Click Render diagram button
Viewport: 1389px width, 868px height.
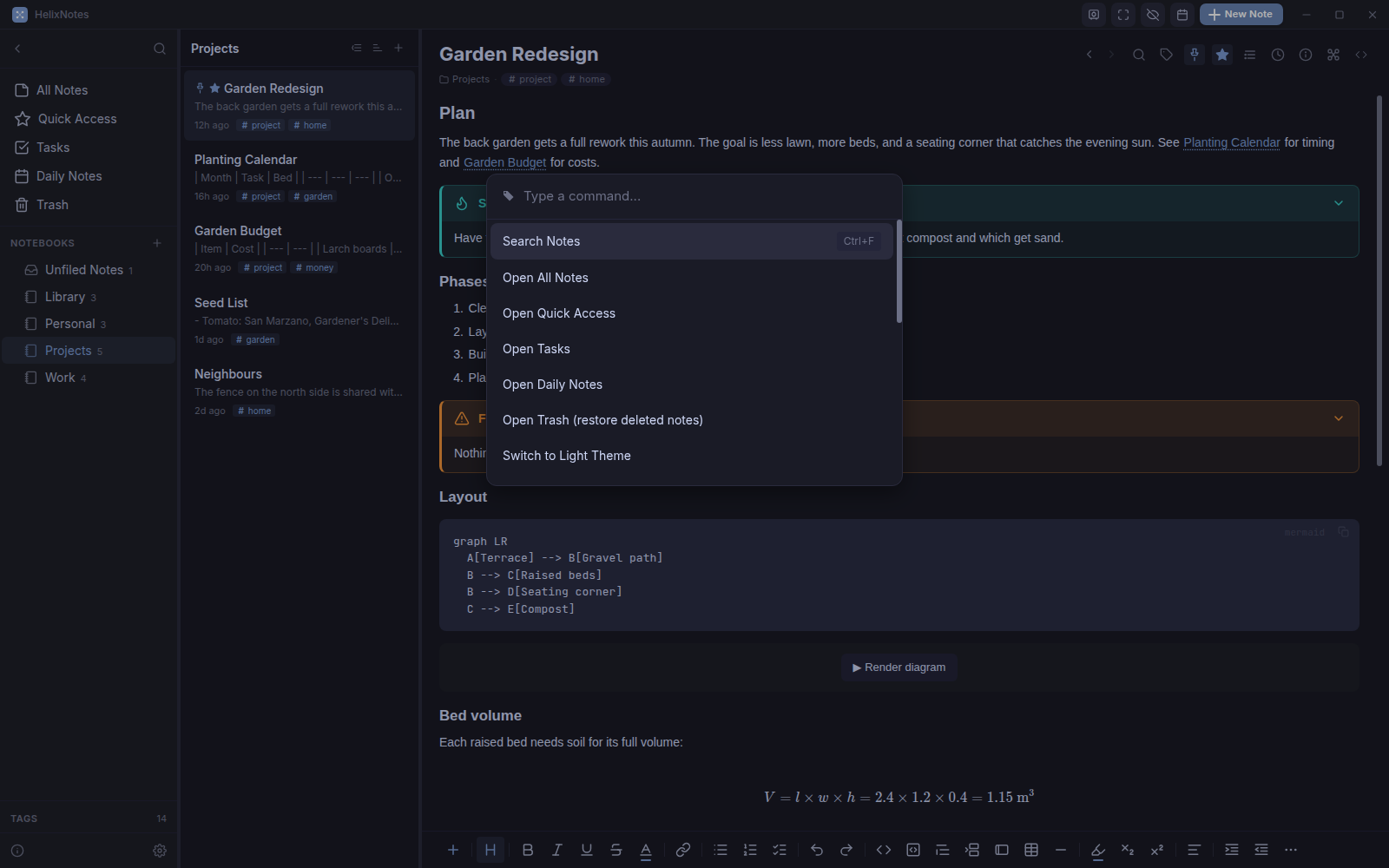click(x=899, y=667)
